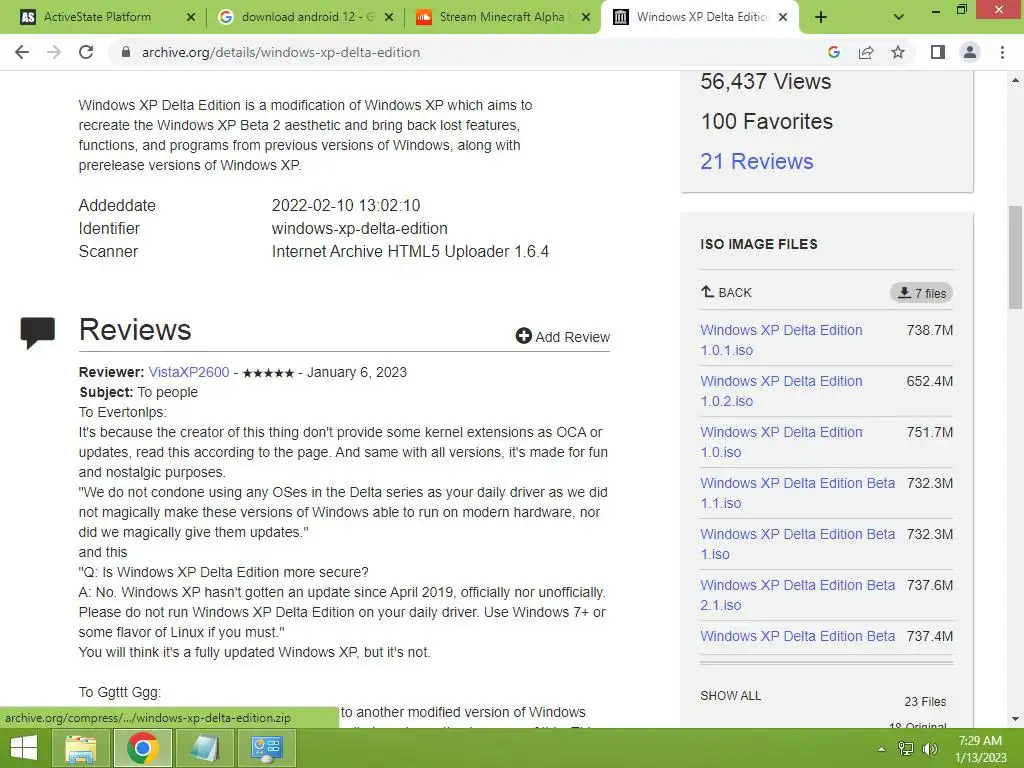Click the page vertical scrollbar thumb
Image resolution: width=1024 pixels, height=768 pixels.
click(1015, 257)
